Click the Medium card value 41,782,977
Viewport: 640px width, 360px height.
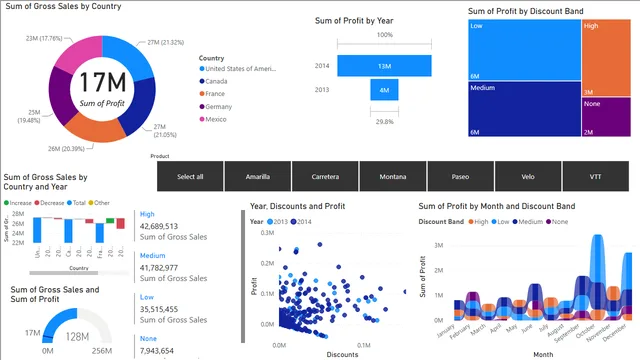[x=159, y=268]
